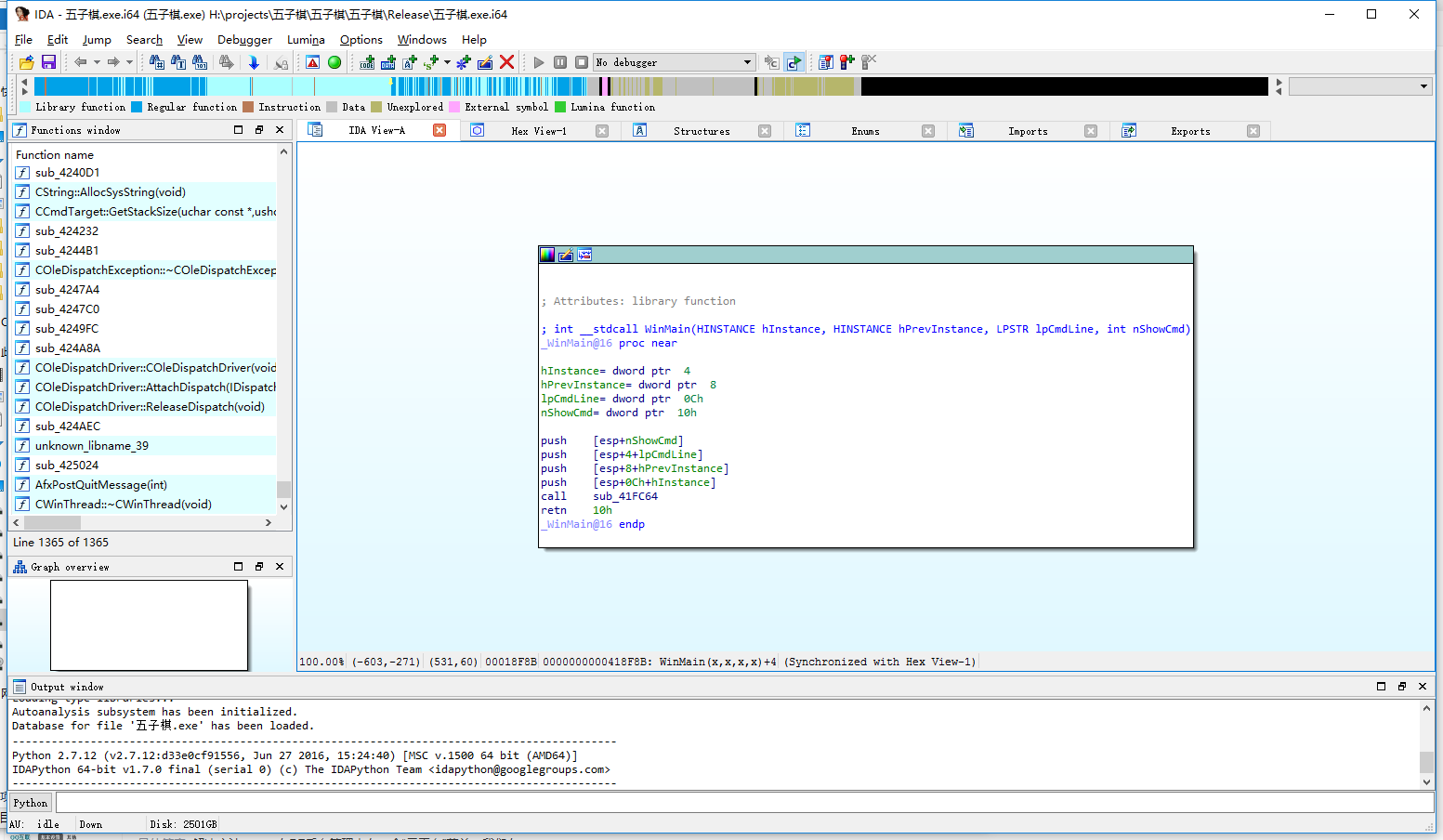This screenshot has width=1443, height=840.
Task: Click the pause process button
Action: point(560,62)
